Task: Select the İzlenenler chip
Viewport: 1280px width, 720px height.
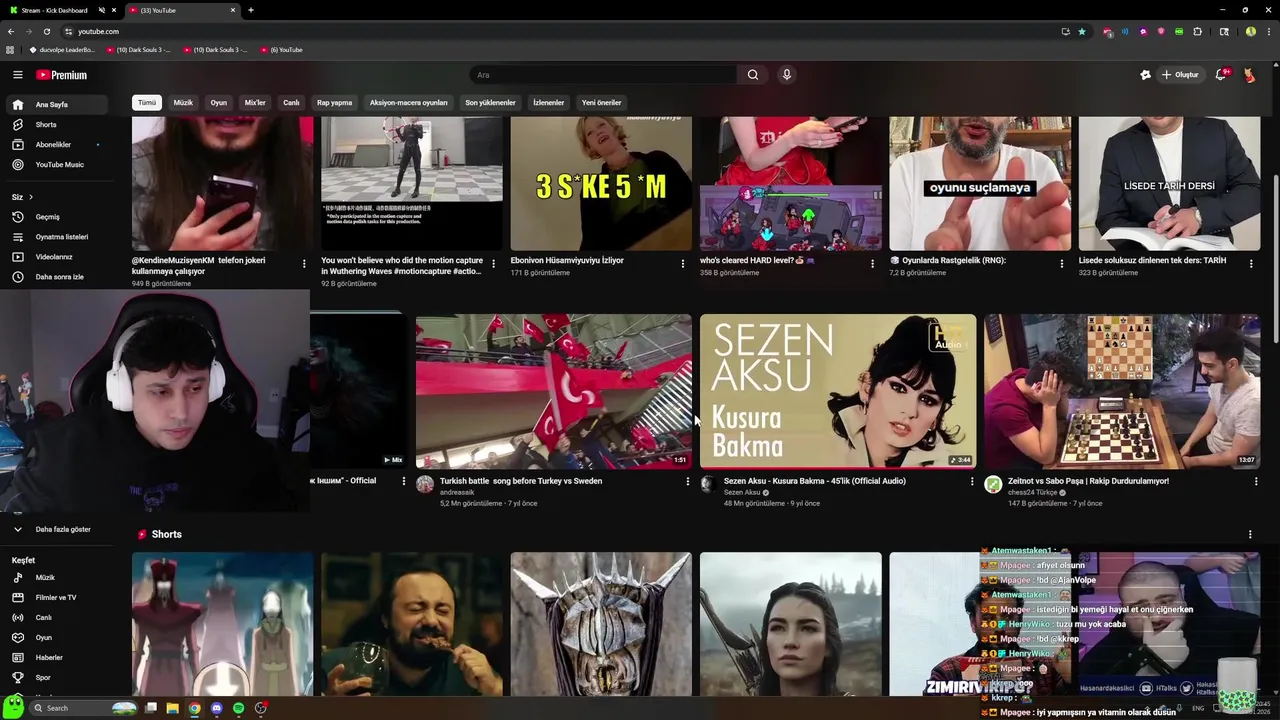Action: (548, 103)
